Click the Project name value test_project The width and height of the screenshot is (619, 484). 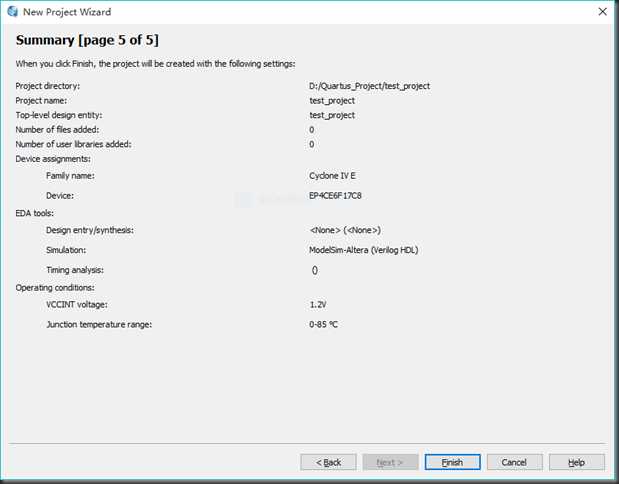click(x=332, y=101)
